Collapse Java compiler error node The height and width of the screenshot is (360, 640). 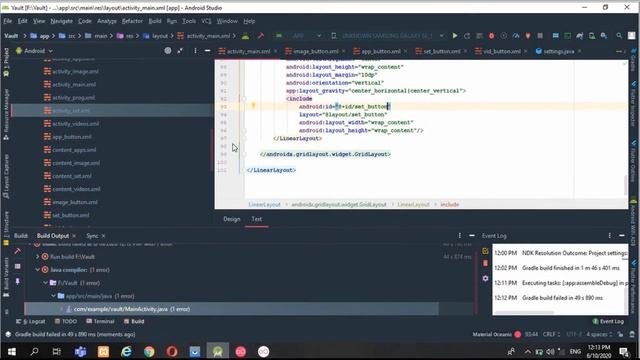click(x=38, y=270)
